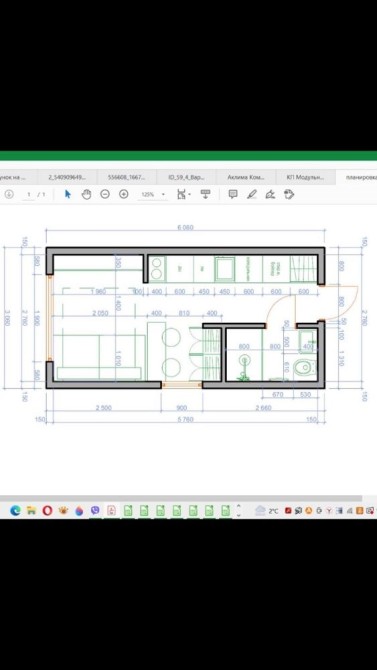Select the arrow selection tool
377x670 pixels.
[68, 194]
